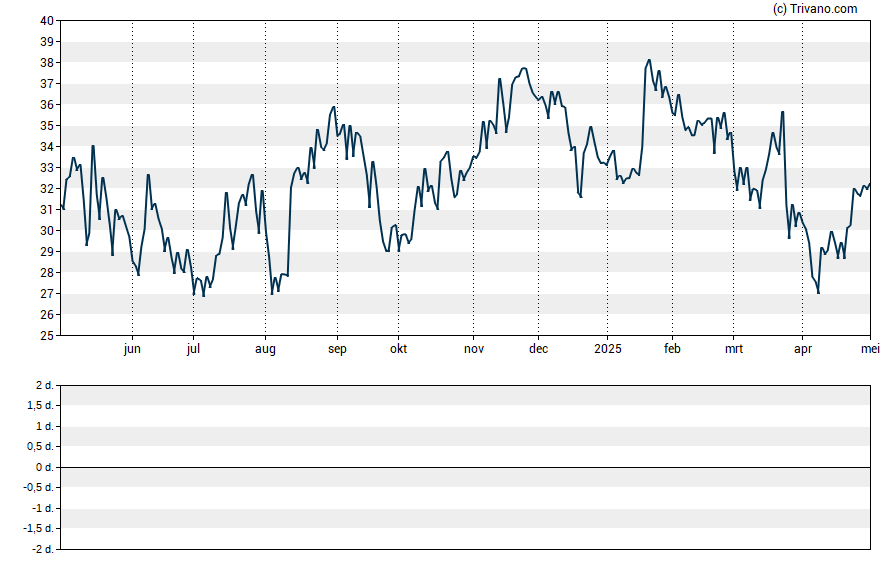Image resolution: width=888 pixels, height=565 pixels.
Task: Select the 0 d. lower axis label
Action: point(44,467)
